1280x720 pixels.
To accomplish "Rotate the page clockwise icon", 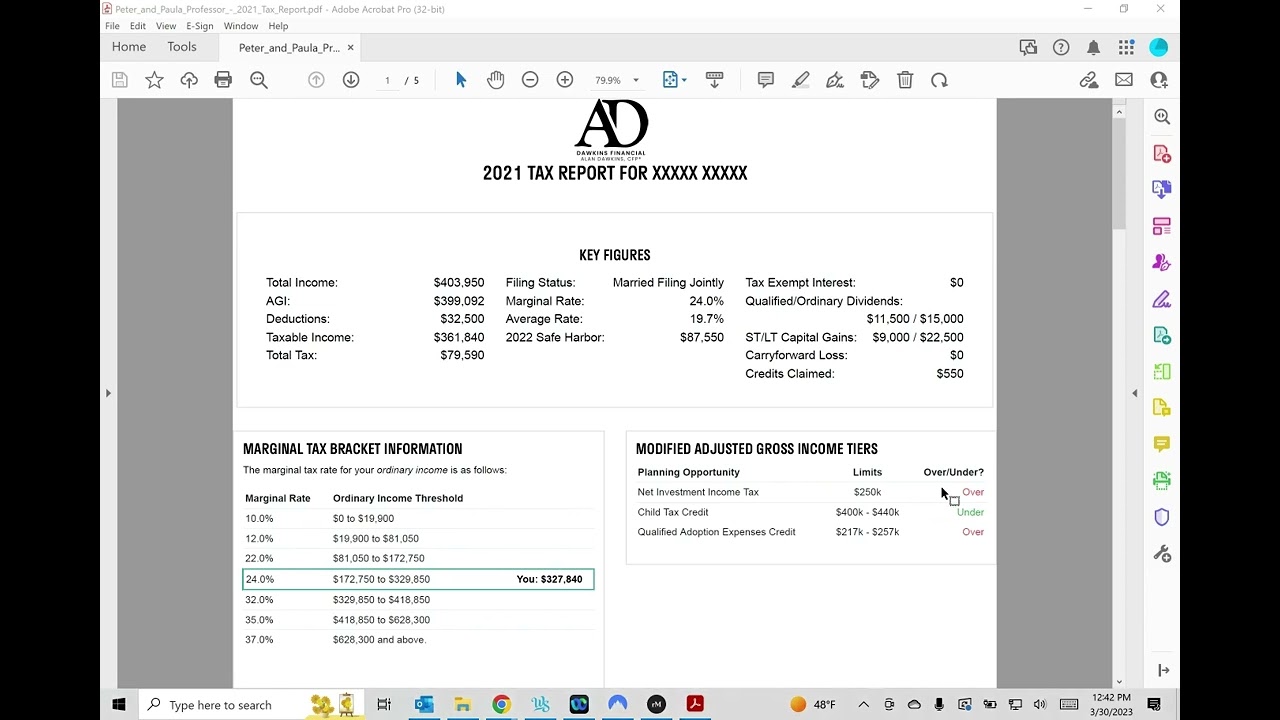I will (x=939, y=80).
